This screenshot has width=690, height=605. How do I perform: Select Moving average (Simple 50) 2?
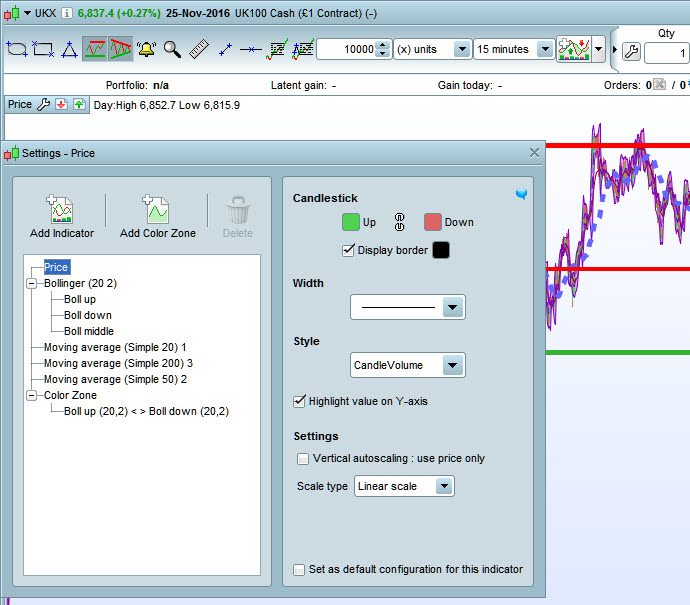pos(115,379)
